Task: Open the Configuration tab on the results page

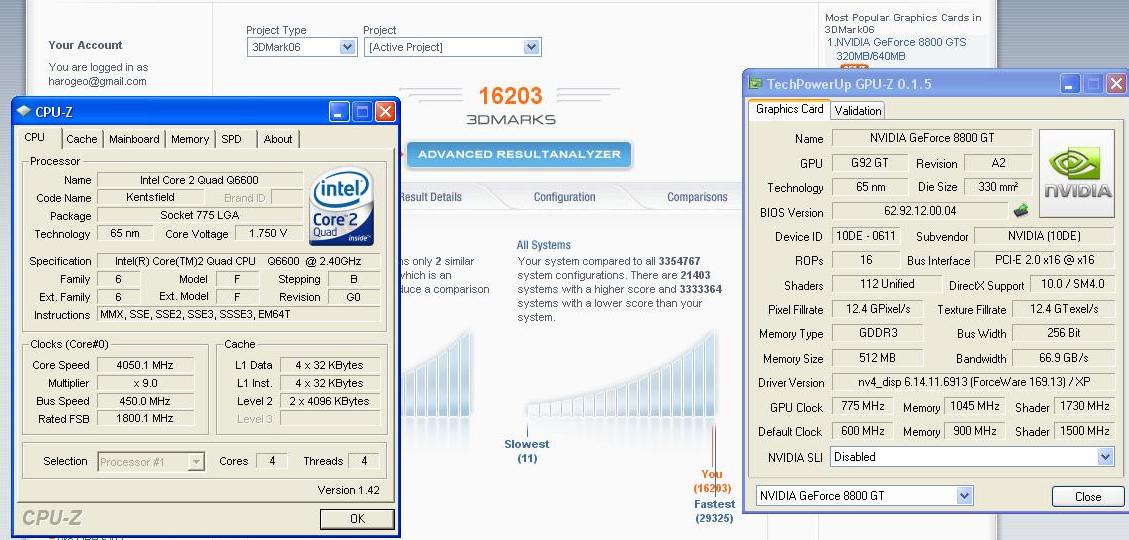Action: click(564, 197)
